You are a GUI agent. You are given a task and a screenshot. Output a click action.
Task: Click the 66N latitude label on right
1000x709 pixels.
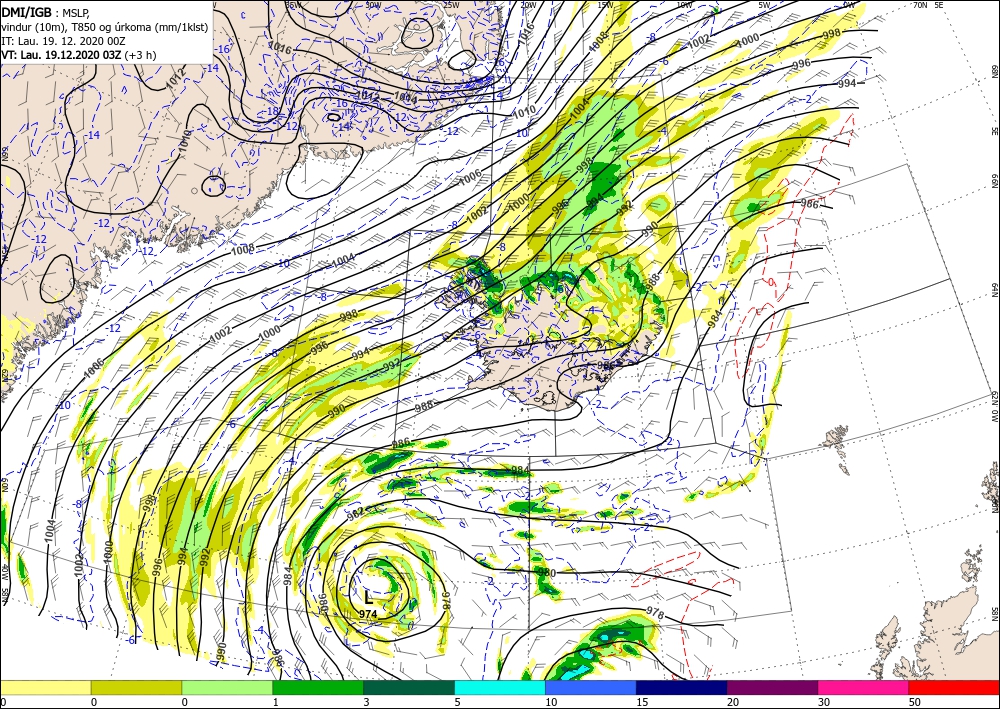click(x=994, y=181)
